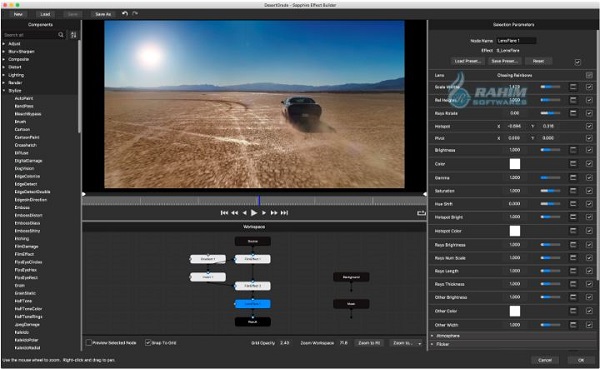600x369 pixels.
Task: Click the redo arrow icon in toolbar
Action: coord(135,14)
